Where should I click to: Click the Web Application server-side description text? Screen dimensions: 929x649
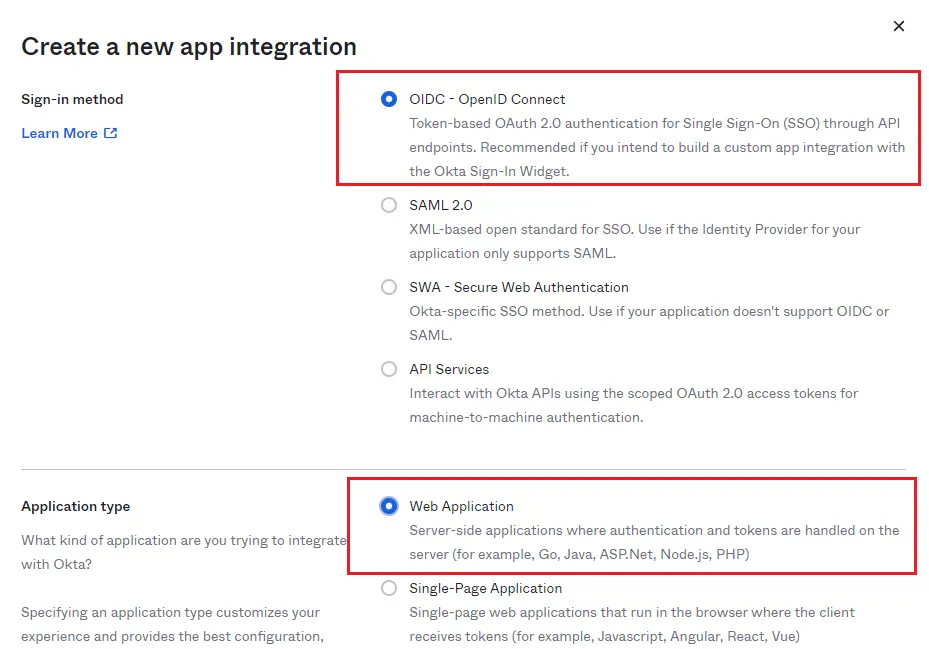pos(653,541)
